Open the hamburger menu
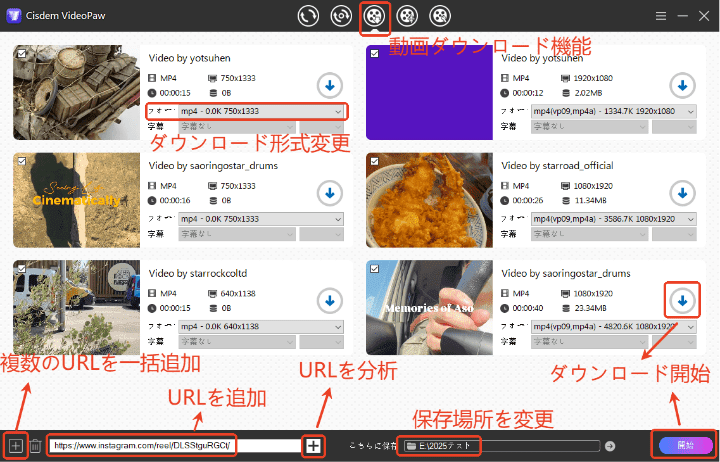This screenshot has width=720, height=462. [661, 16]
